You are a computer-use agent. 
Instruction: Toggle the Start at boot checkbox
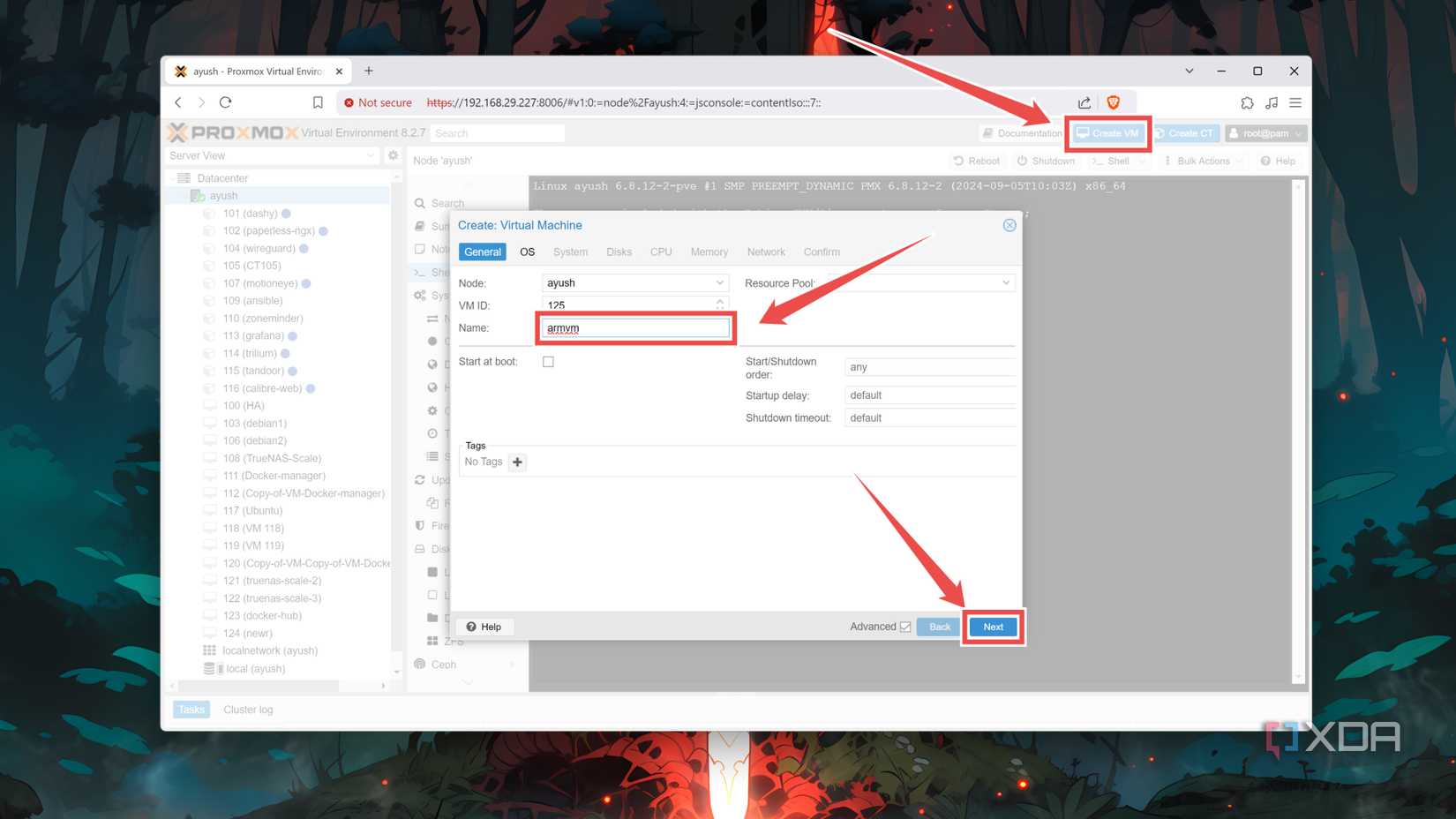pyautogui.click(x=548, y=362)
